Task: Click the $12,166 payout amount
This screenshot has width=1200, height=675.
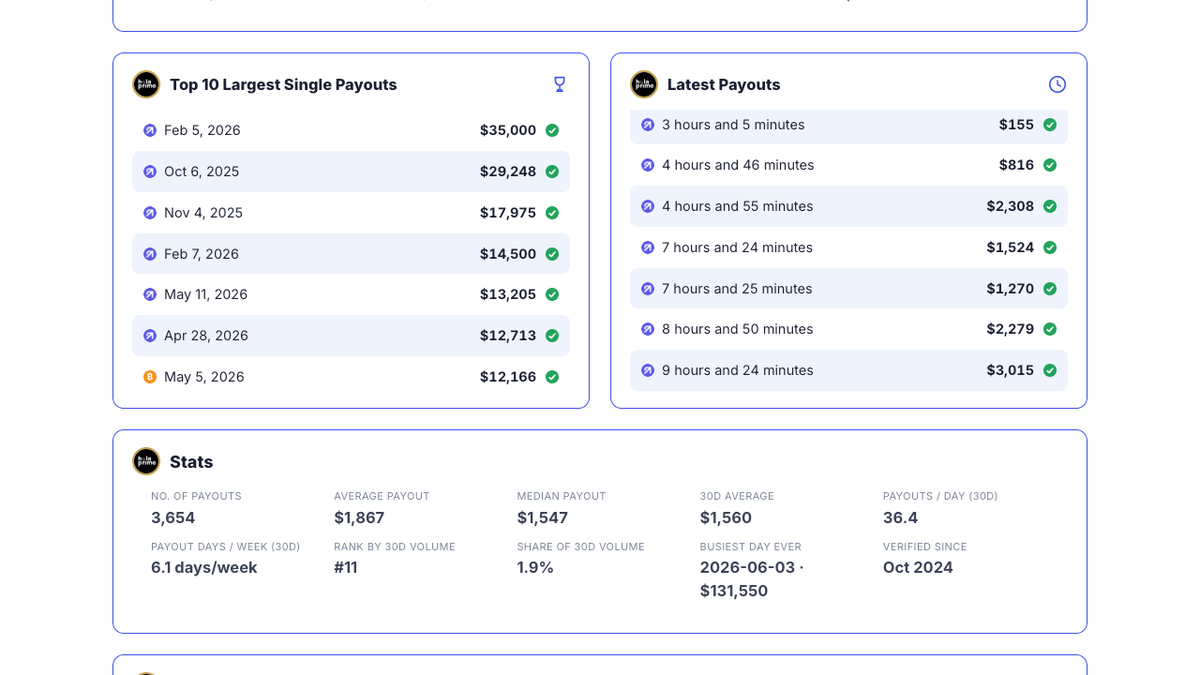Action: [x=508, y=377]
